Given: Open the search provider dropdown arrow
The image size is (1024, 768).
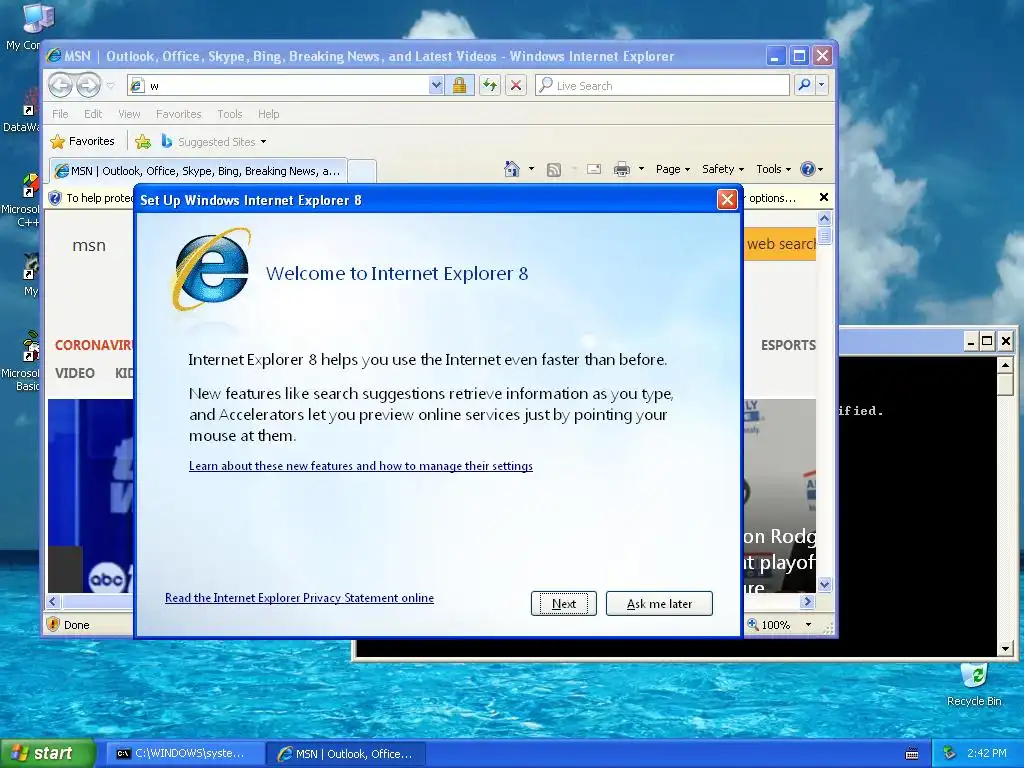Looking at the screenshot, I should point(822,86).
